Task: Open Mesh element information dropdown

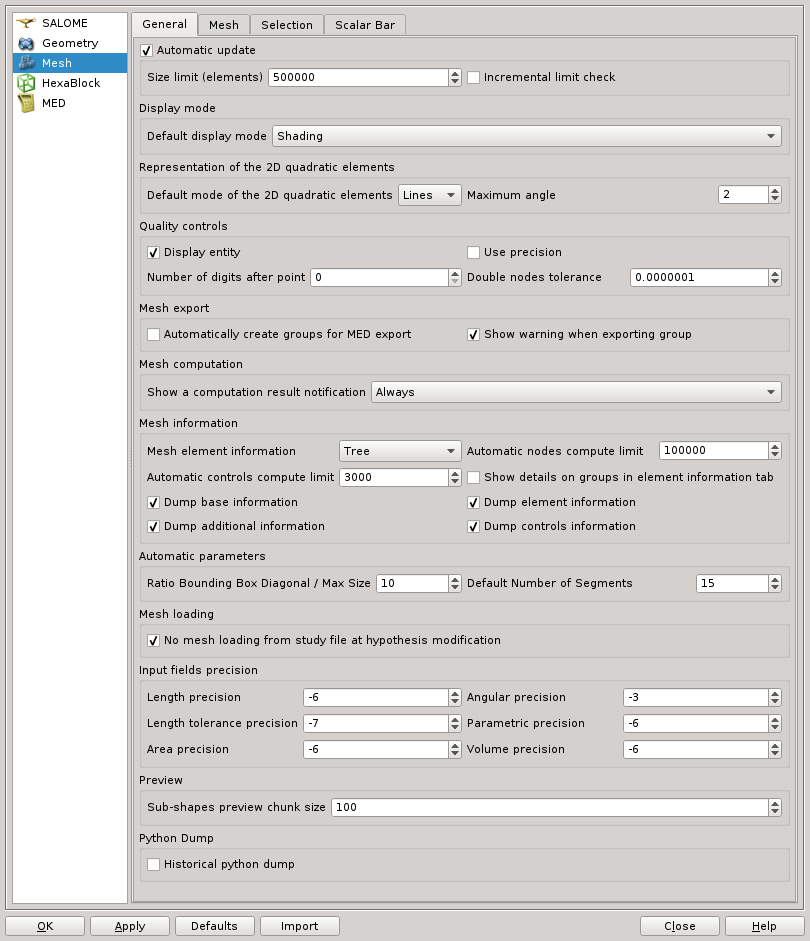Action: tap(400, 451)
